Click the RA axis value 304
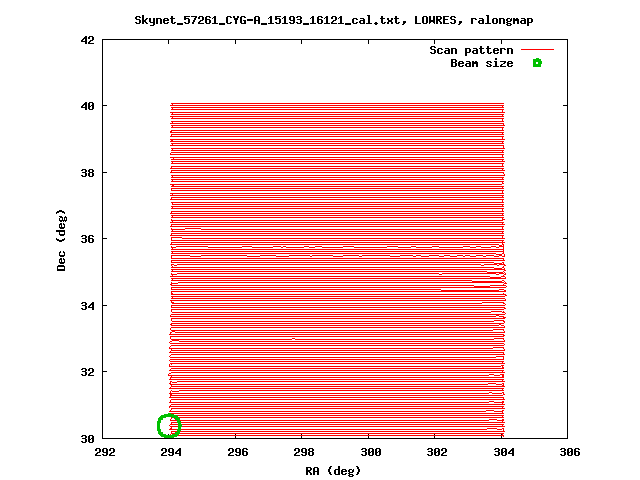Screen dimensions: 640x480 point(504,452)
